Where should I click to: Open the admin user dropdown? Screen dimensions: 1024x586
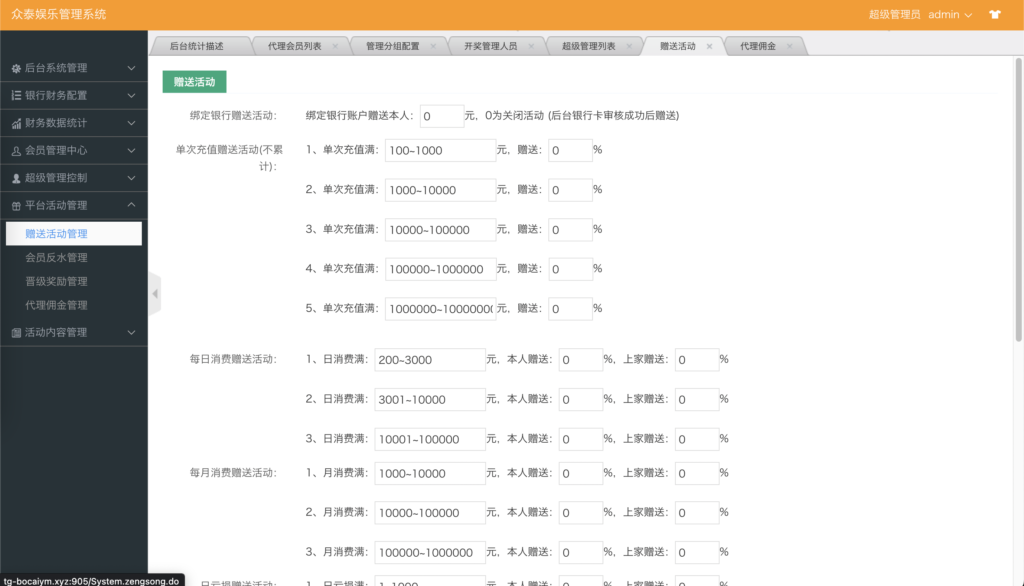click(x=950, y=14)
